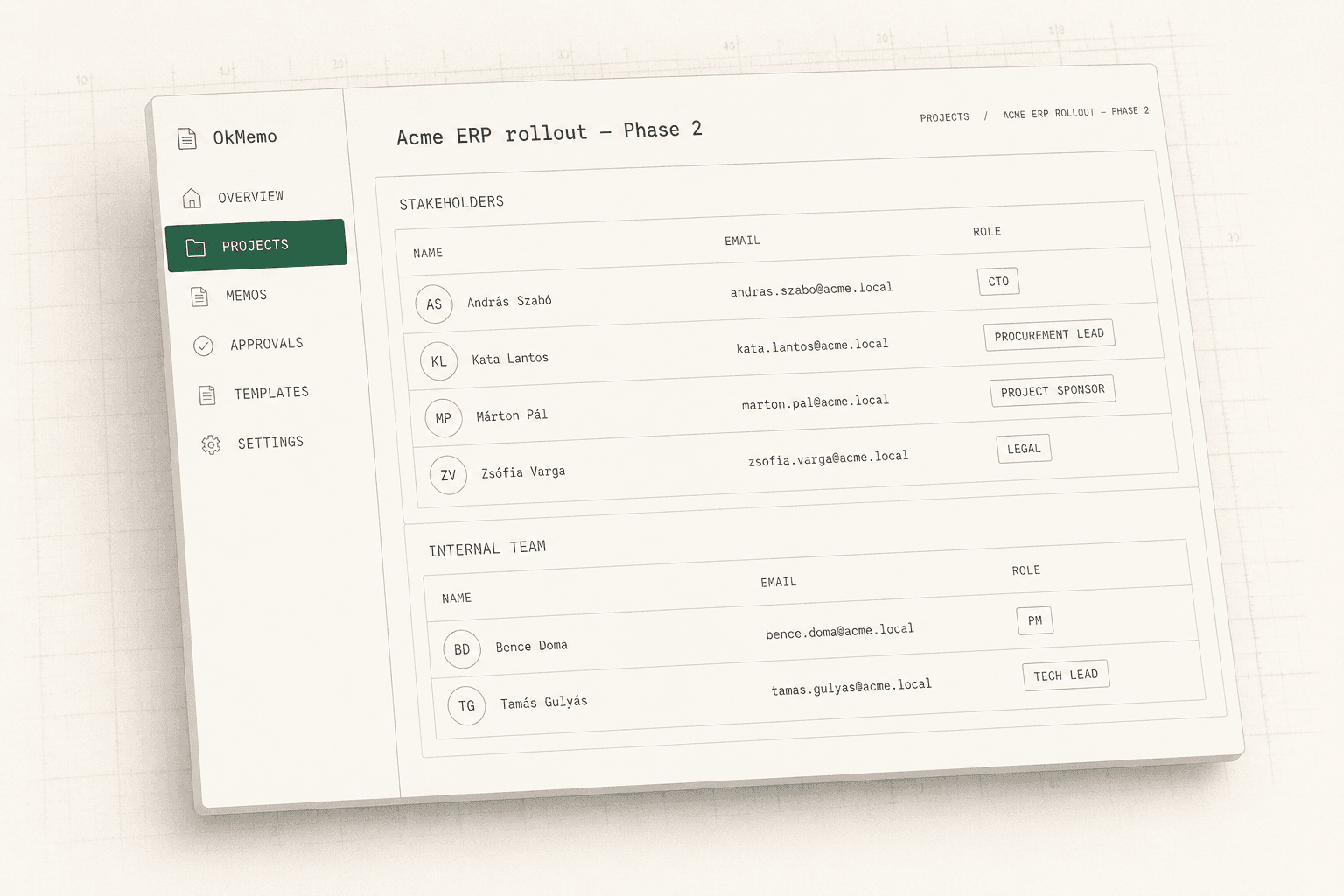Click the Templates page icon
This screenshot has height=896, width=1344.
pyautogui.click(x=207, y=395)
